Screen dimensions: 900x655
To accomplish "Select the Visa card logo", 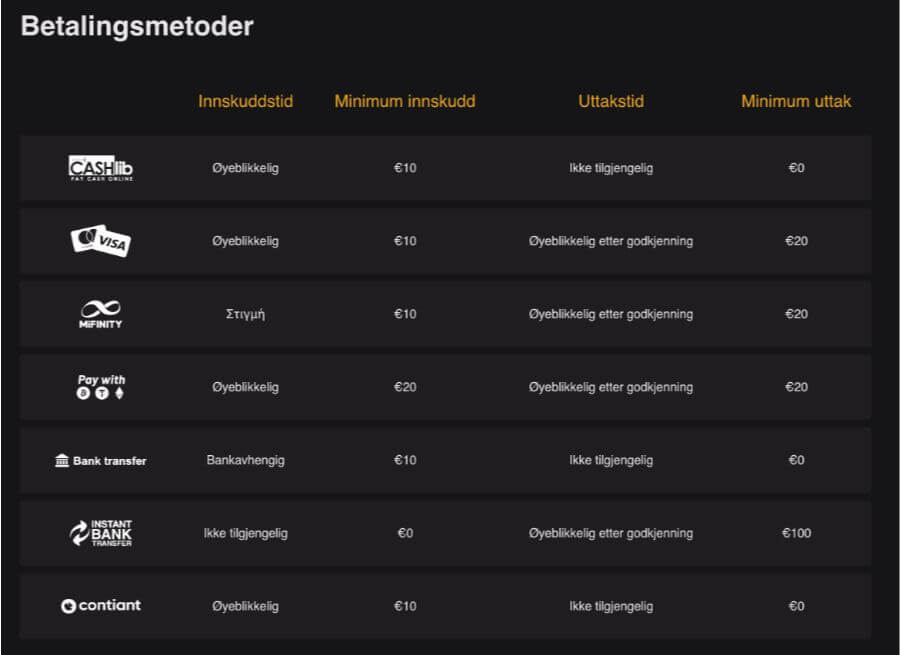I will [100, 241].
